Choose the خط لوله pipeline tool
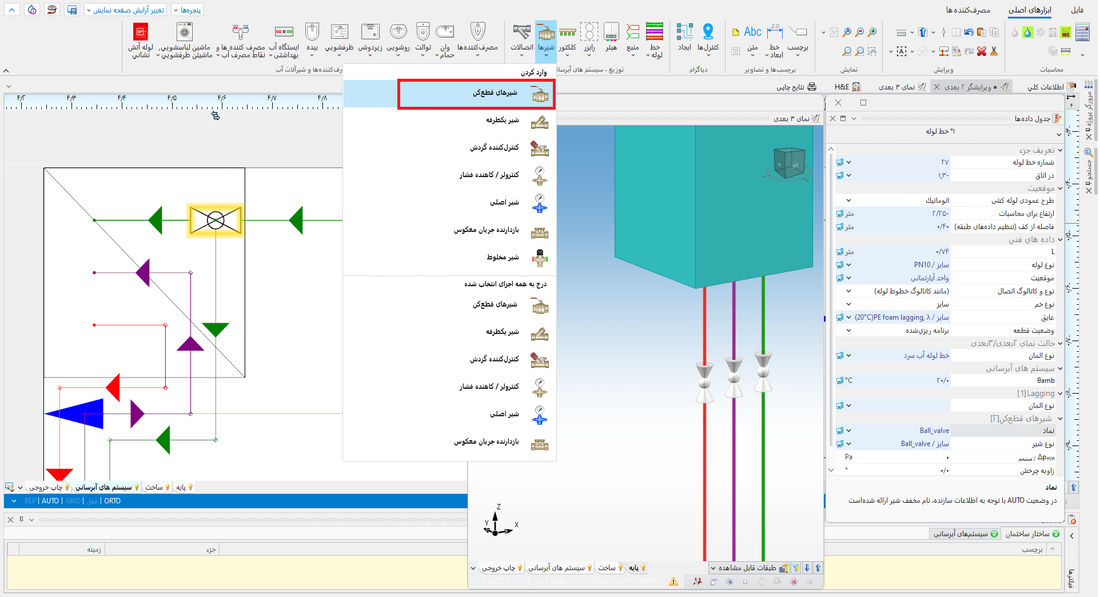1100x597 pixels. [x=655, y=39]
